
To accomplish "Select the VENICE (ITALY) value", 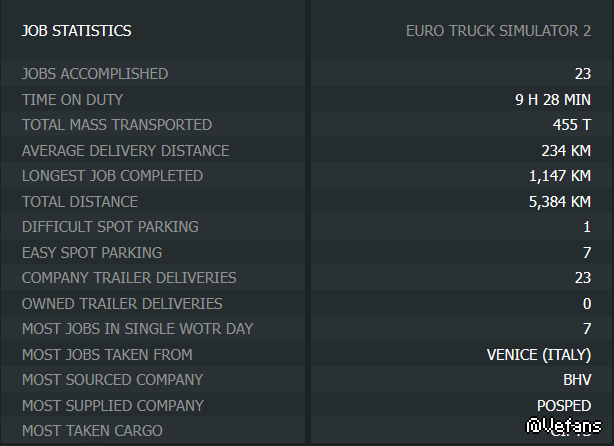I will [x=539, y=355].
